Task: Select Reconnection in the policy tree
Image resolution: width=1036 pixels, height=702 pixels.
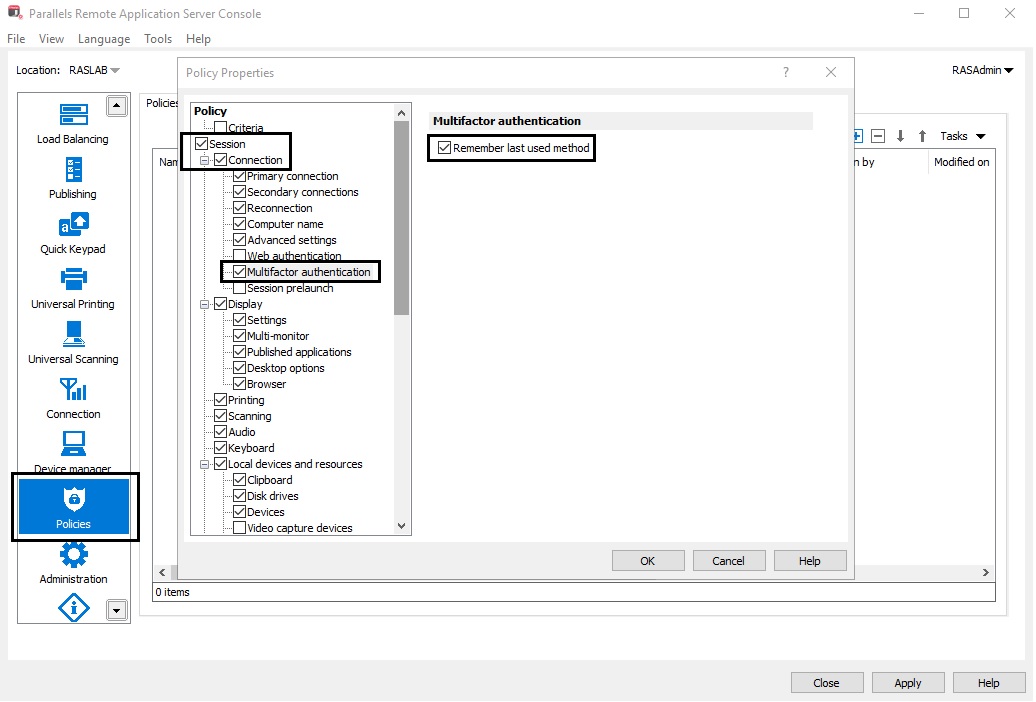Action: click(x=279, y=208)
